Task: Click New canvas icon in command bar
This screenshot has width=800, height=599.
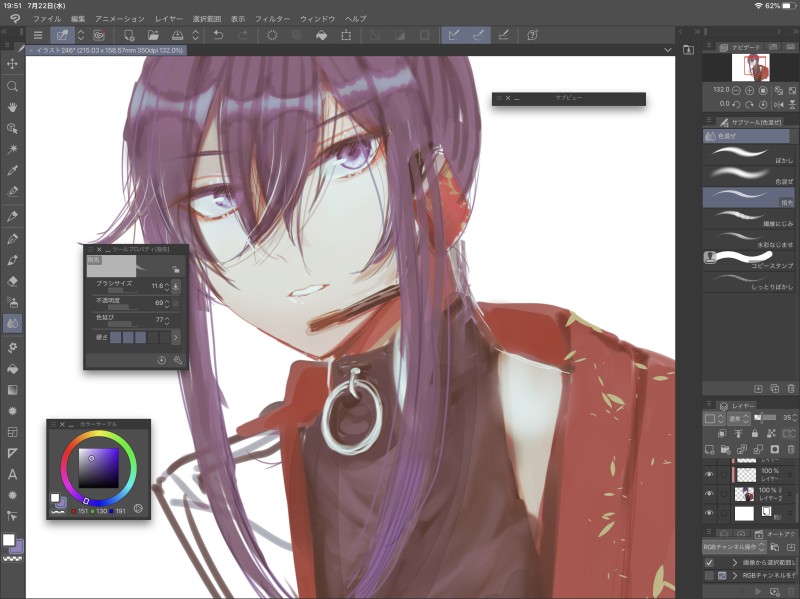Action: 129,35
